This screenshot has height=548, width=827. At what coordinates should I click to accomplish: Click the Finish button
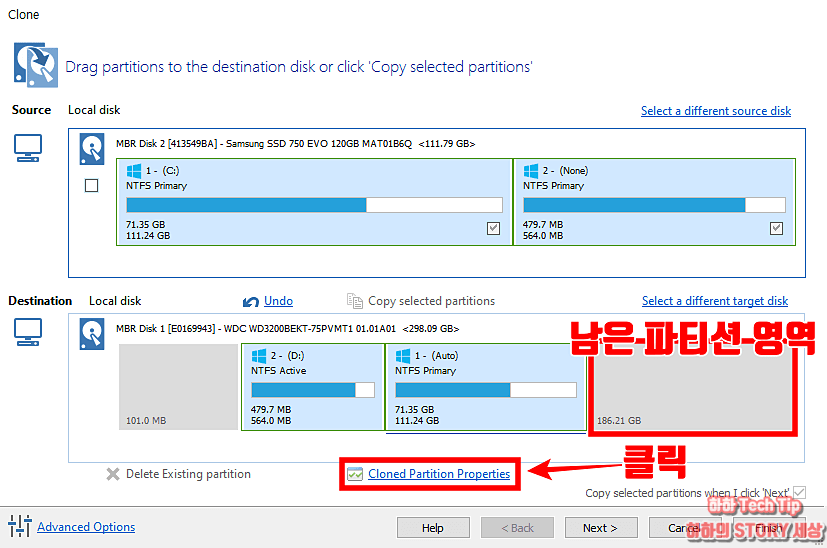(768, 527)
